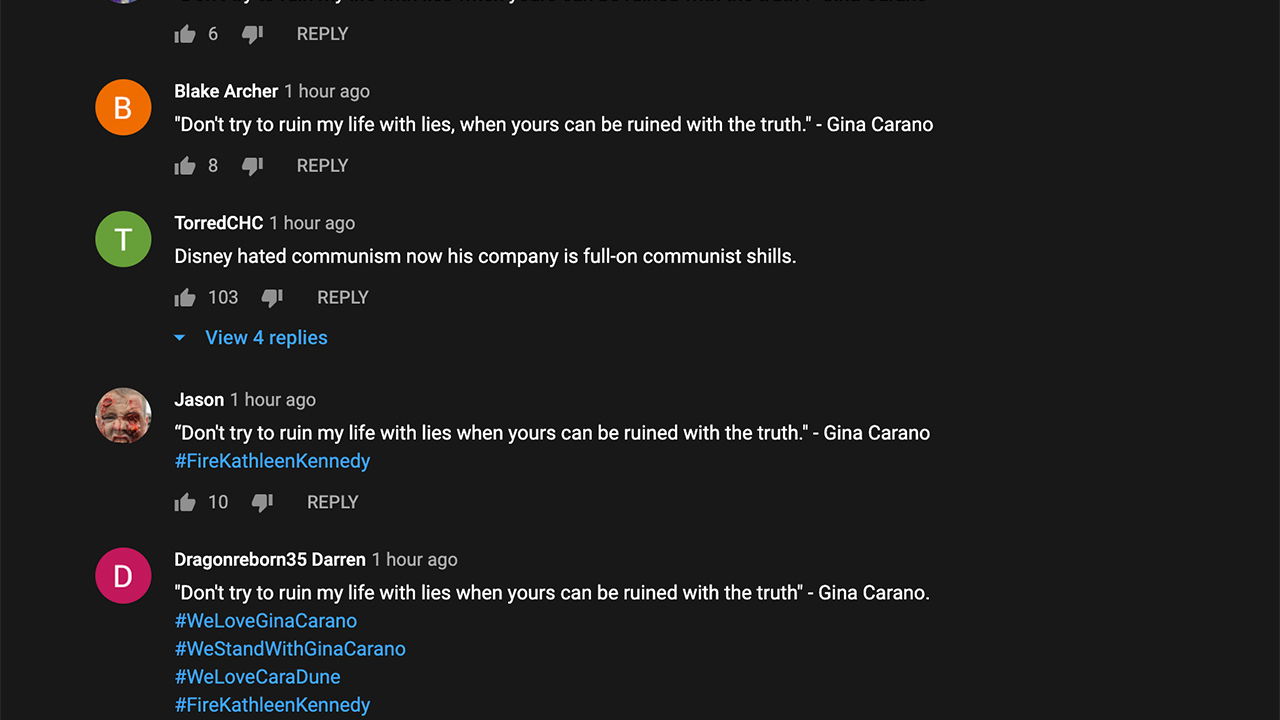
Task: Thumbs down the top comment with 6 likes
Action: (252, 34)
